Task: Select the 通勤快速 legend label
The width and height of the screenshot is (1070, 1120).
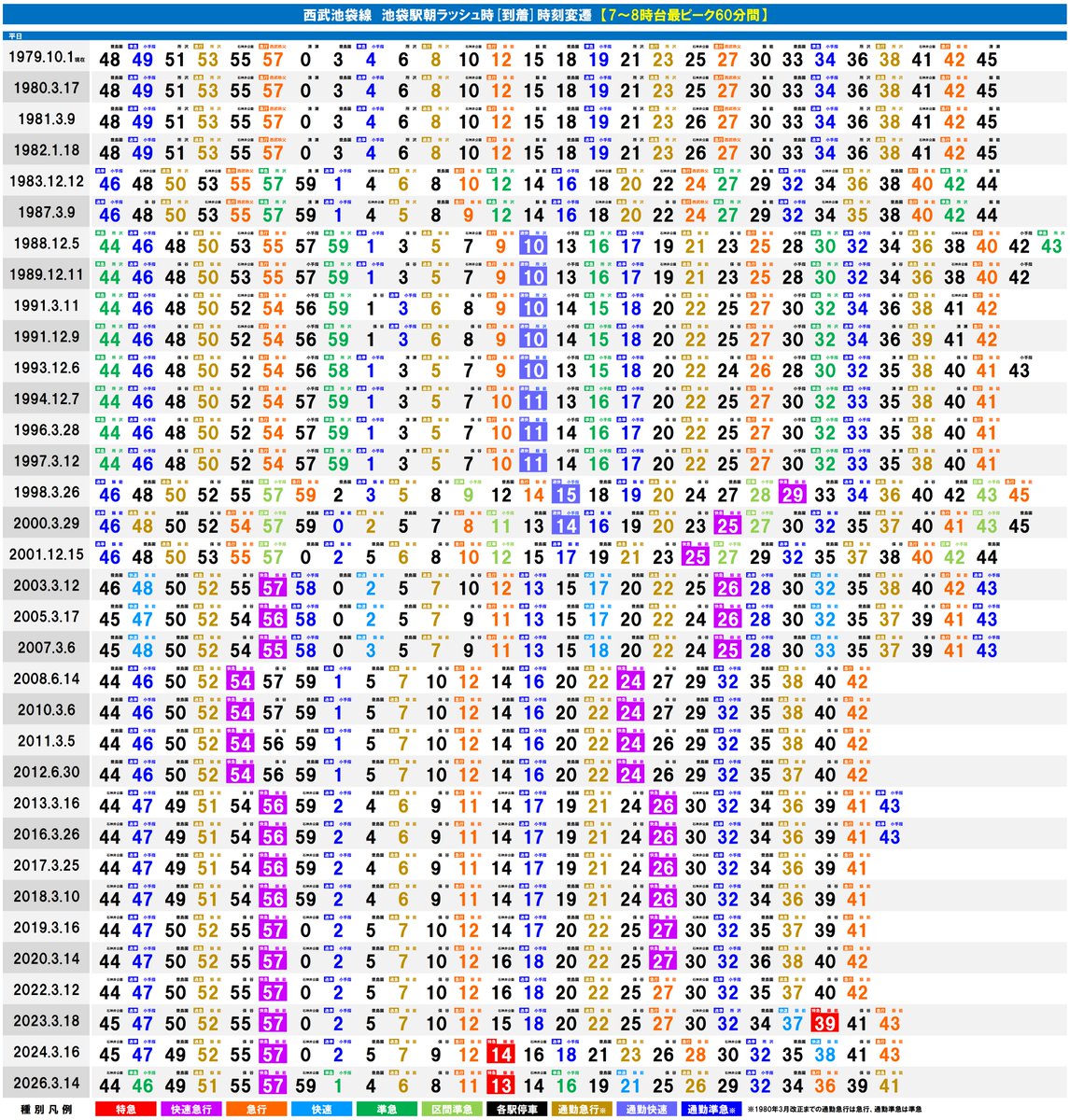Action: [x=645, y=1110]
